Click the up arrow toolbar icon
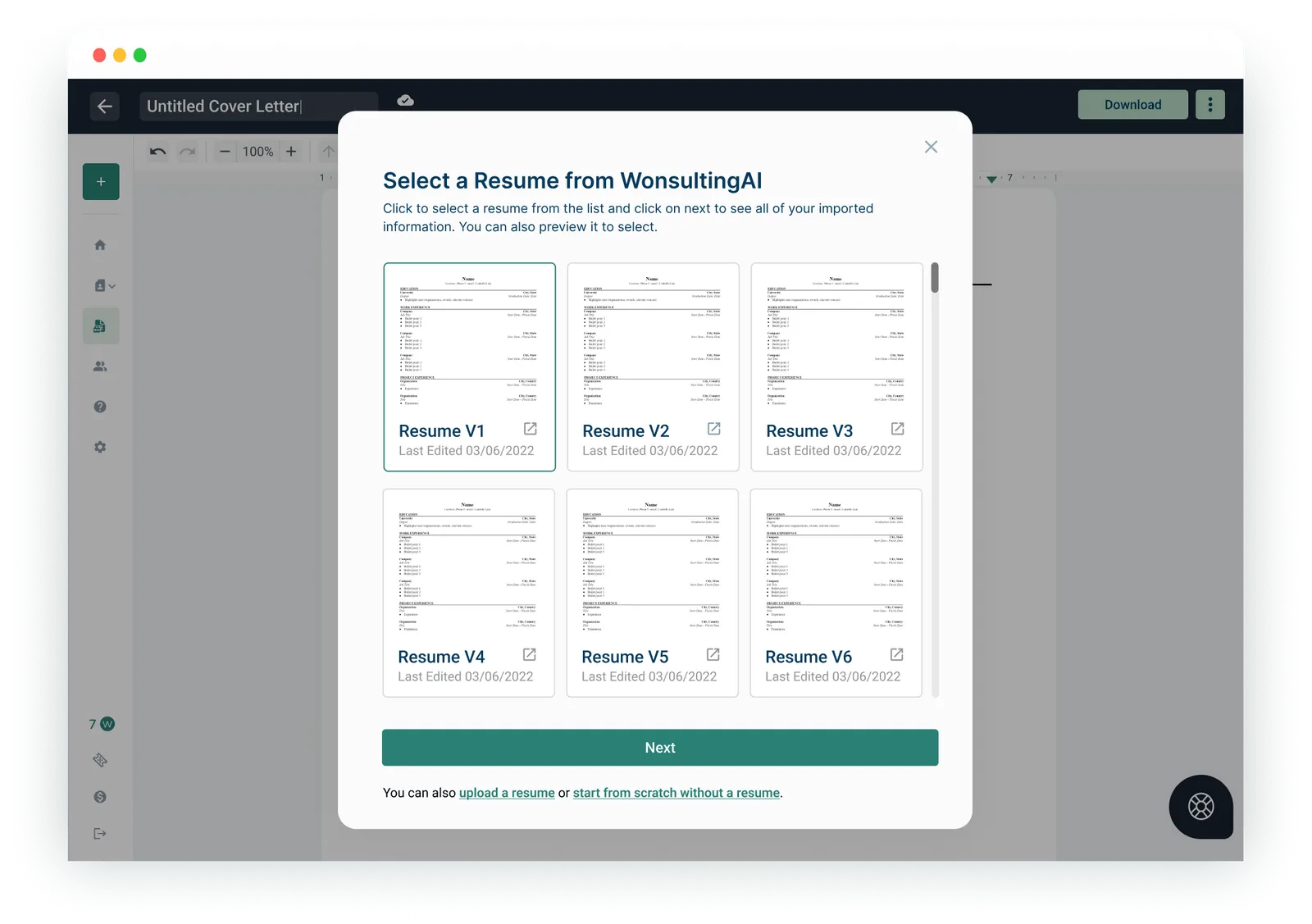Image resolution: width=1312 pixels, height=924 pixels. click(328, 152)
